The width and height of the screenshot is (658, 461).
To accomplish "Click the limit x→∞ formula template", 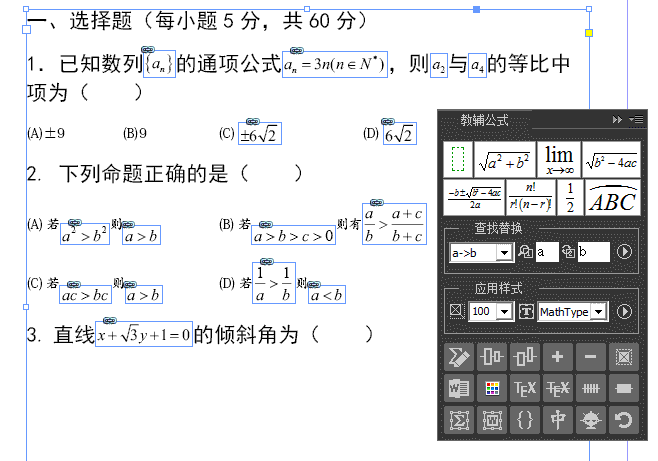I will tap(559, 159).
